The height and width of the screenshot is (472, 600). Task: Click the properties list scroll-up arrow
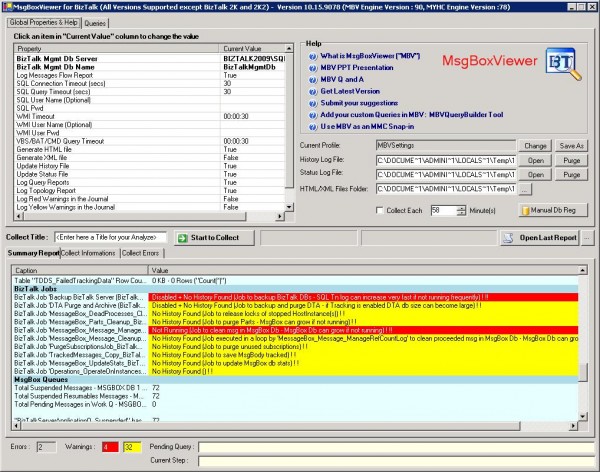289,49
